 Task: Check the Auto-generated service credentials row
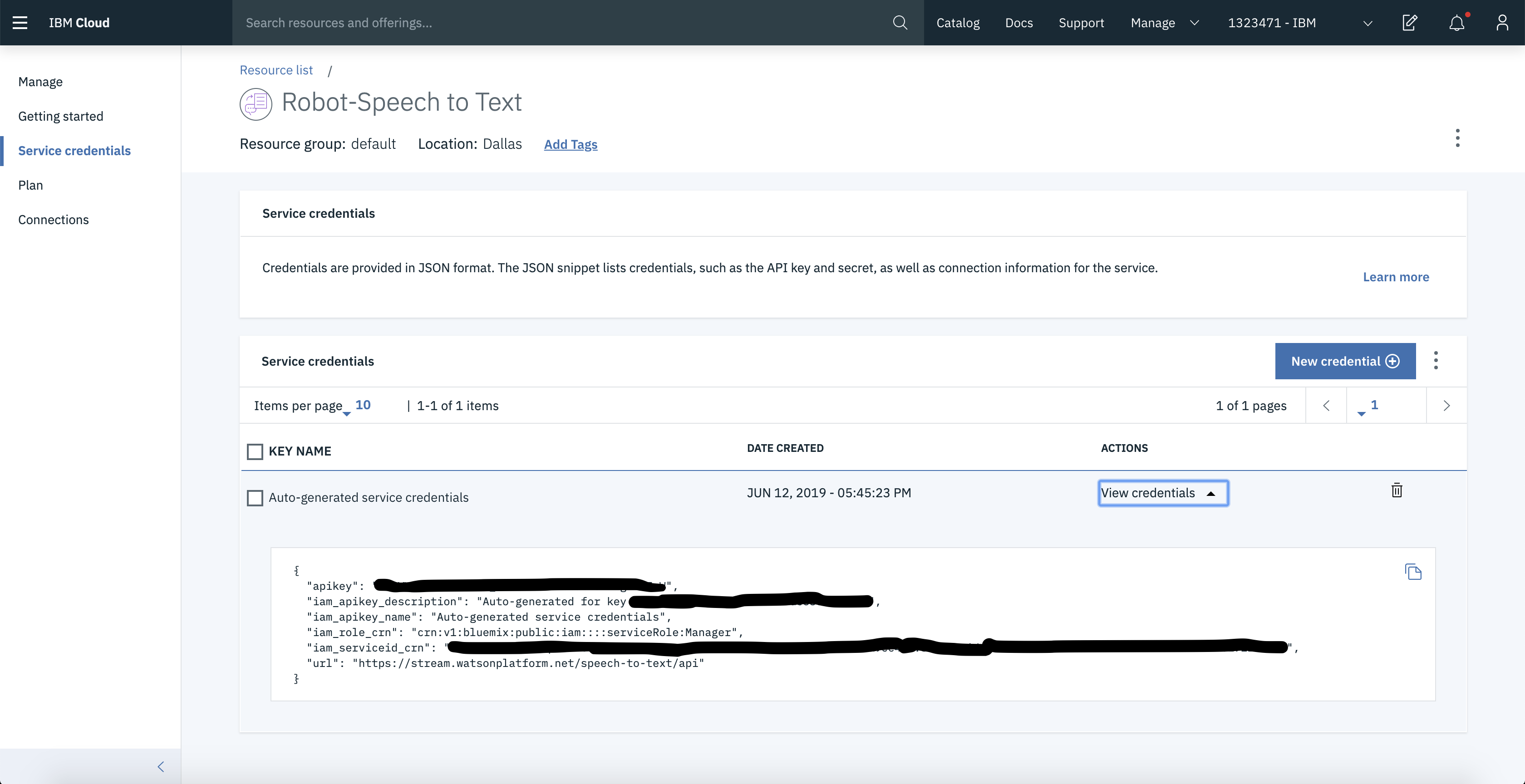(x=255, y=498)
